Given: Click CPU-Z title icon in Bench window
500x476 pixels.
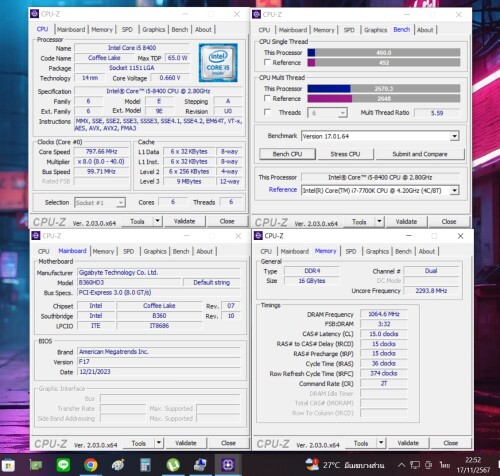Looking at the screenshot, I should pos(256,14).
